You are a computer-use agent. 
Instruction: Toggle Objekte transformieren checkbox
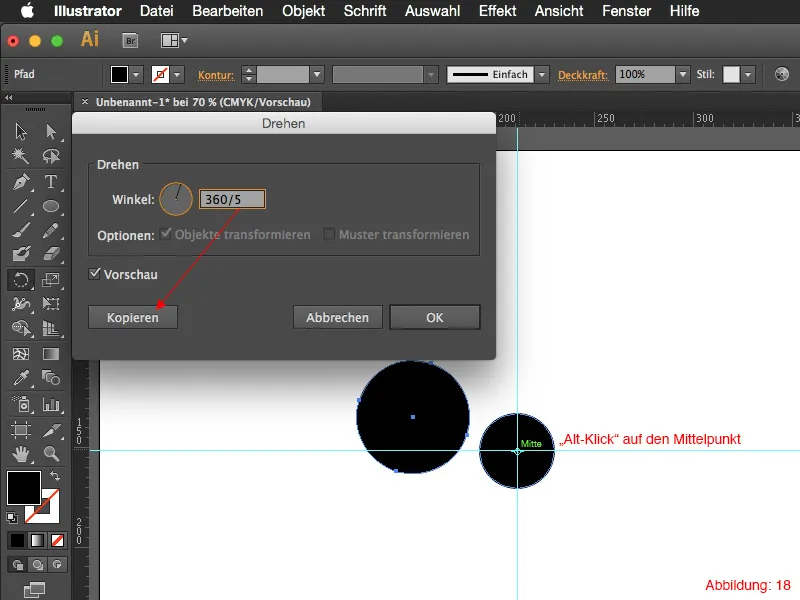pyautogui.click(x=165, y=234)
